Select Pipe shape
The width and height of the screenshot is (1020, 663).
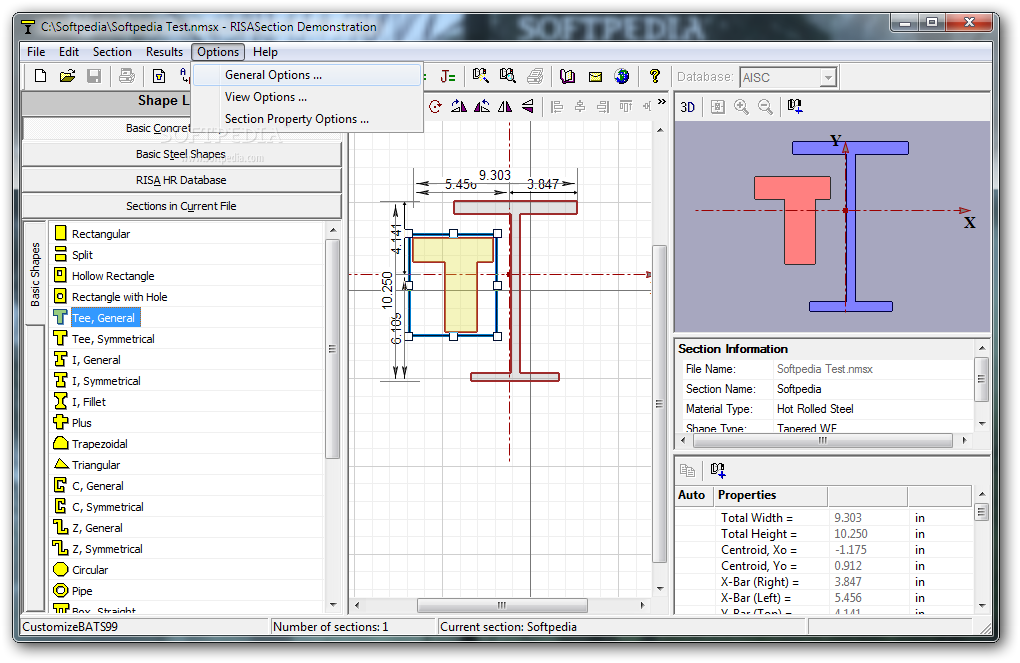[x=82, y=591]
